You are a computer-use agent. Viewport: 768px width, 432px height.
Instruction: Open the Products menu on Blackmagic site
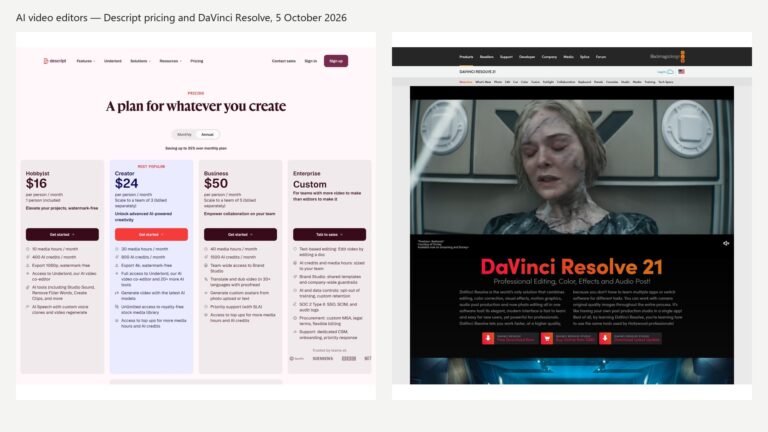click(x=466, y=57)
